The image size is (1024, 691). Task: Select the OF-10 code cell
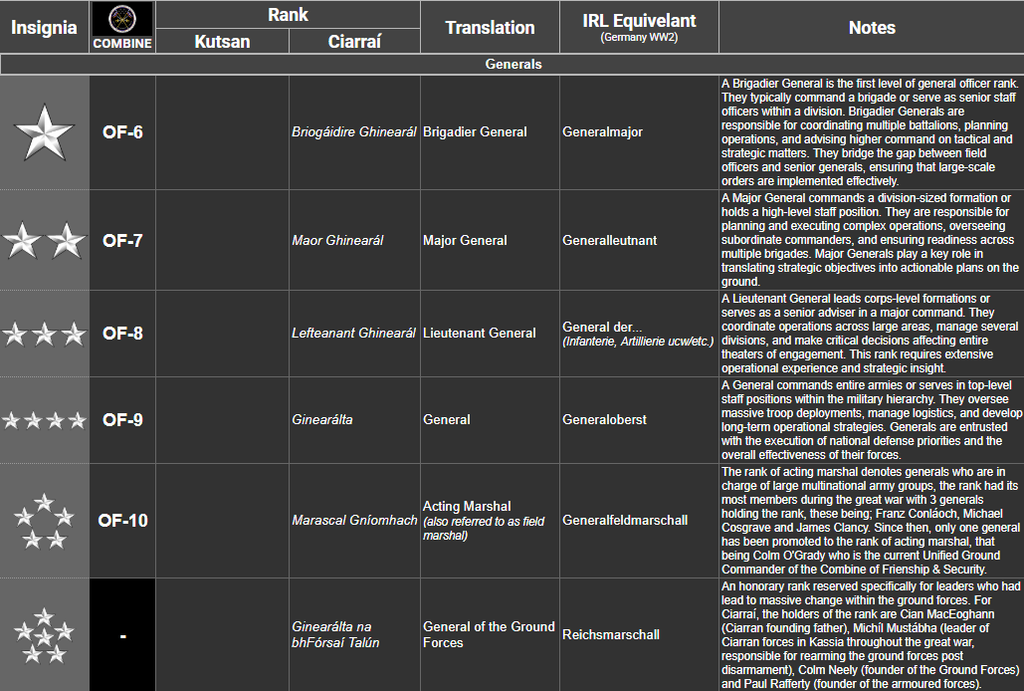[123, 521]
